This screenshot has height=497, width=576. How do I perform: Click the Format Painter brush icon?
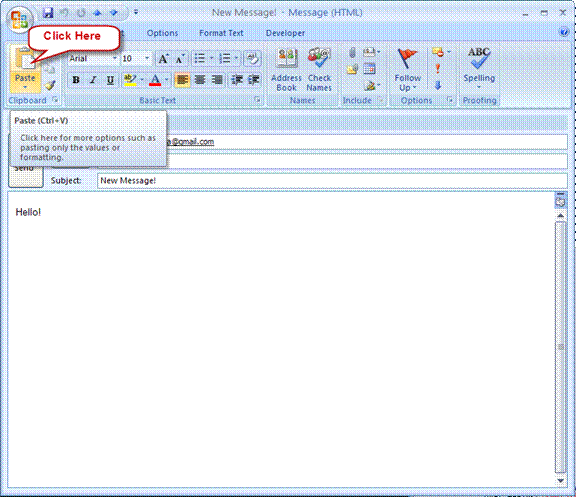click(50, 85)
